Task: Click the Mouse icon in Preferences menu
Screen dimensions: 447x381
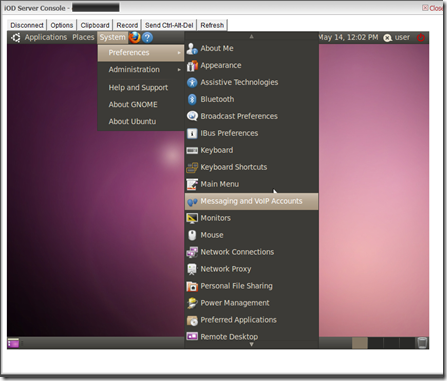Action: [x=192, y=235]
